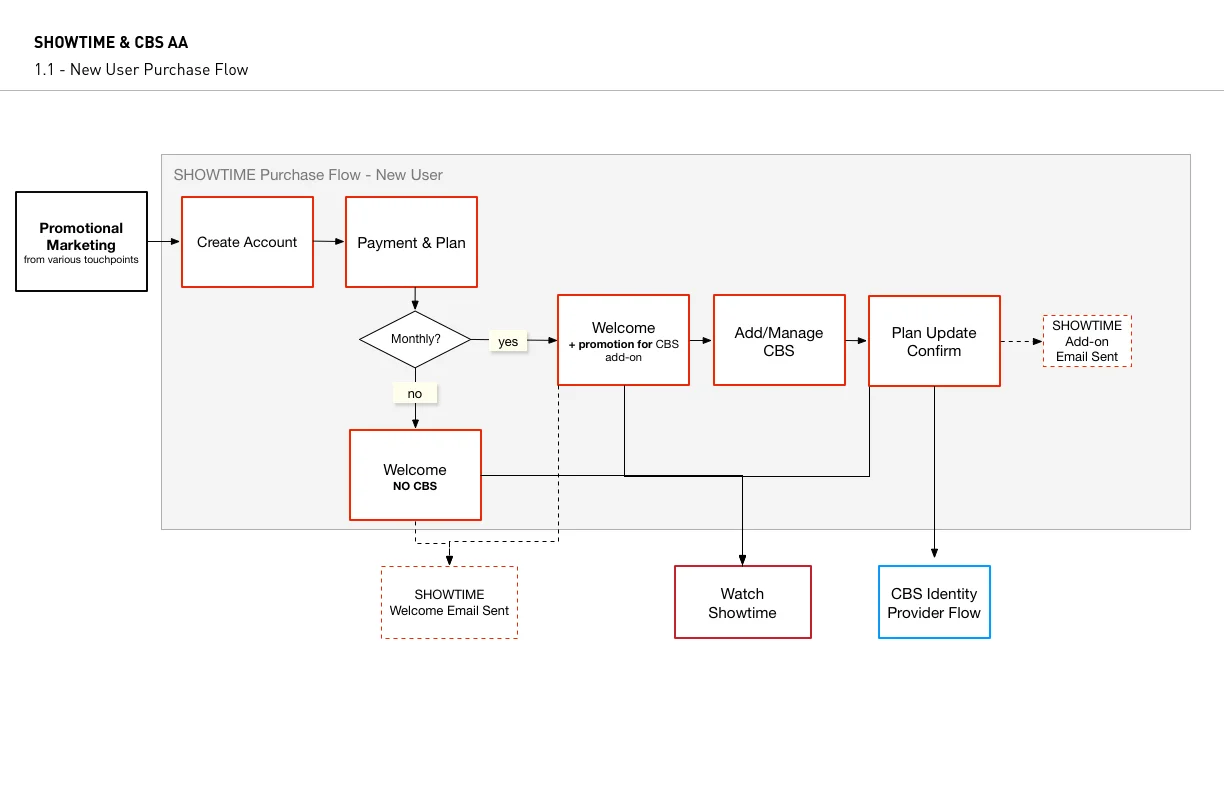Image resolution: width=1224 pixels, height=792 pixels.
Task: Click the Monthly? decision diamond
Action: [x=415, y=339]
